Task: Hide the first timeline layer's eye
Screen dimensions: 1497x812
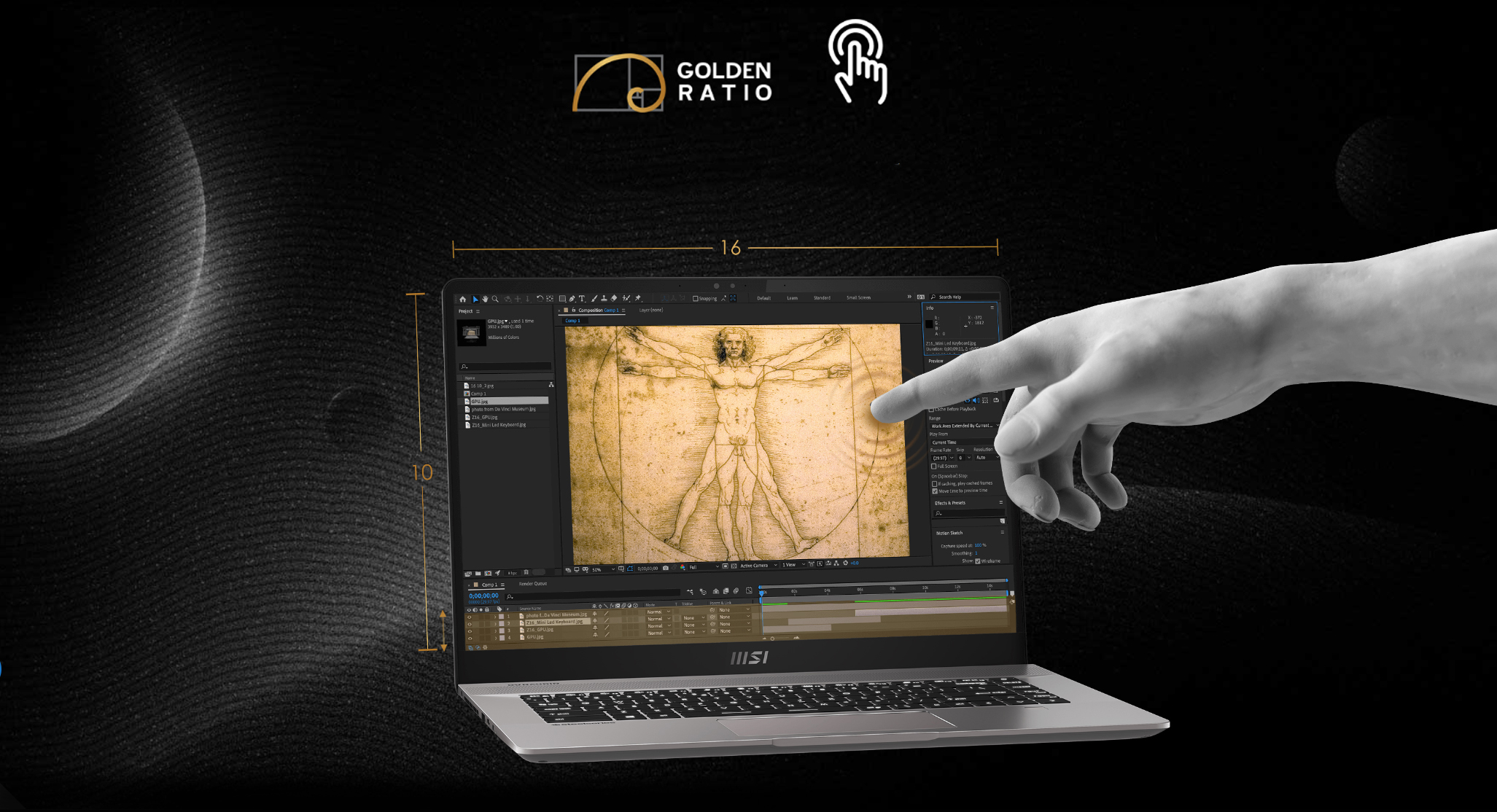Action: point(469,617)
